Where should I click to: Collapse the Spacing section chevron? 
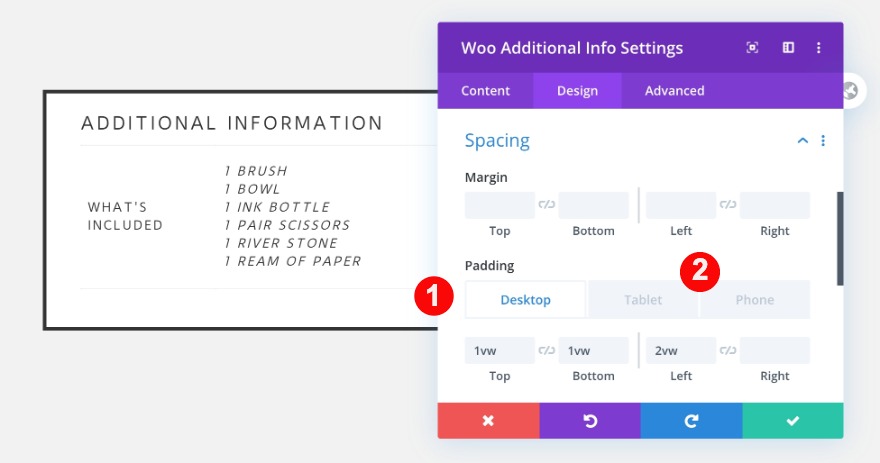[802, 141]
